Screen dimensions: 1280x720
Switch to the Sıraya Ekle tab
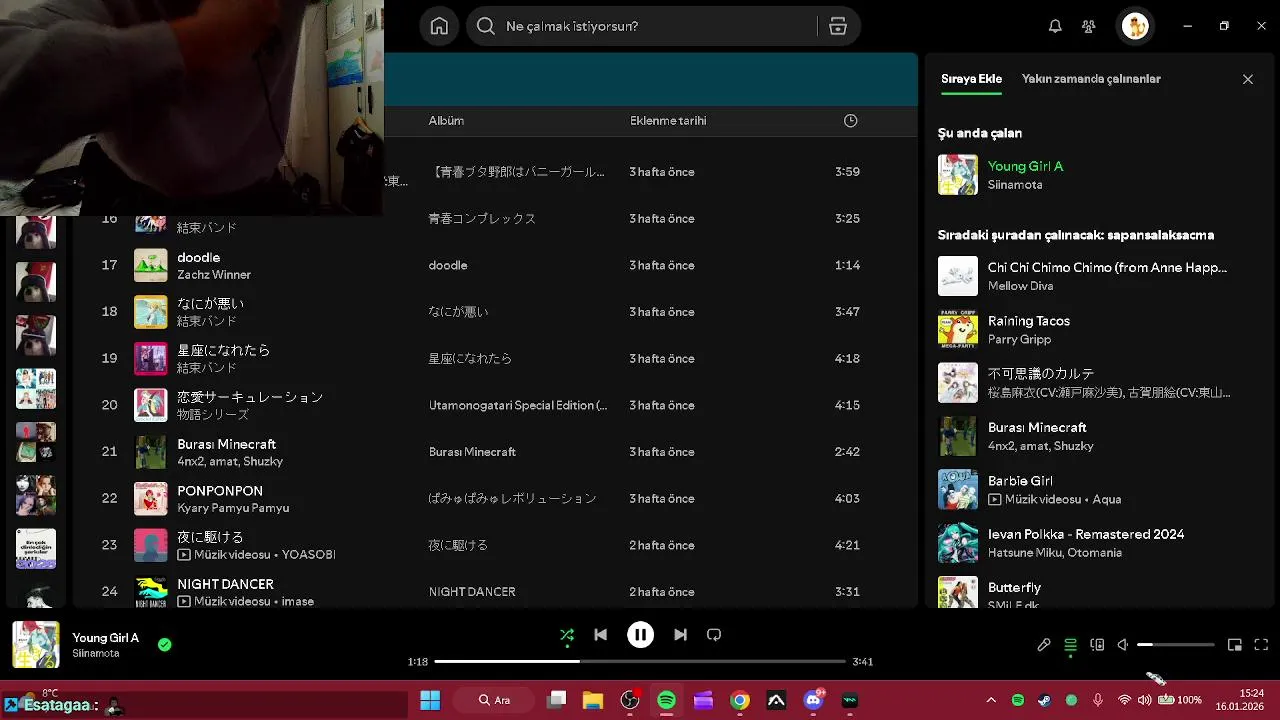pyautogui.click(x=971, y=79)
